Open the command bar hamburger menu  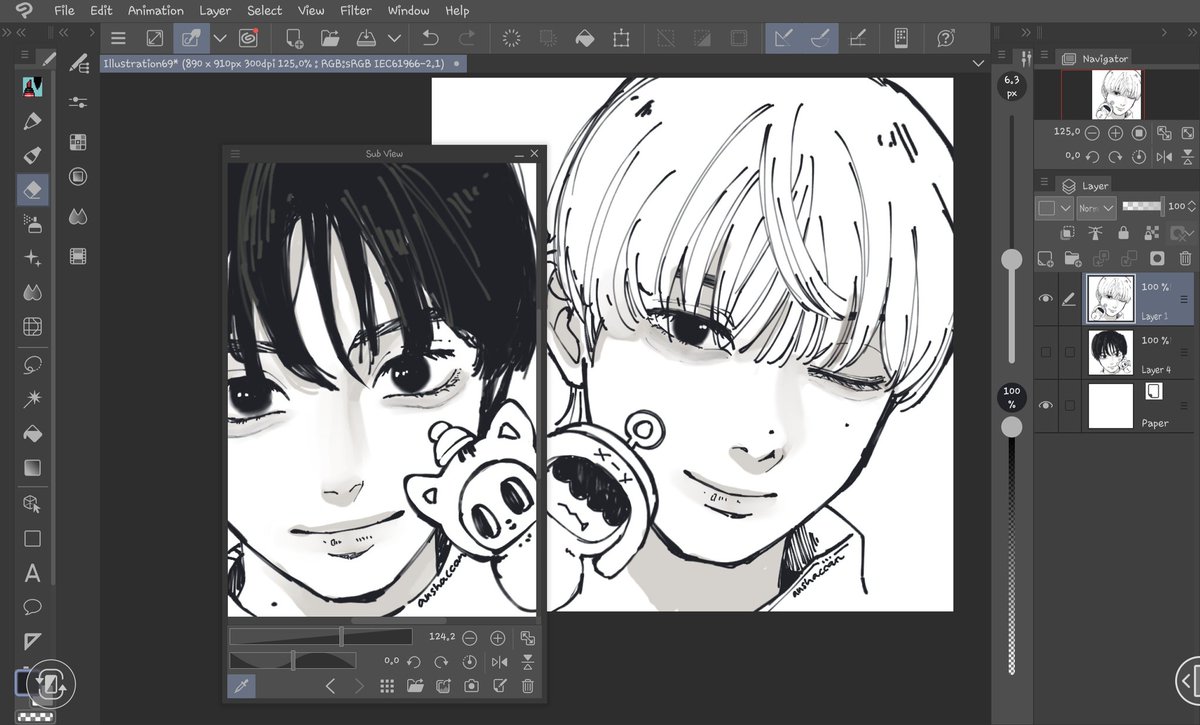(118, 38)
